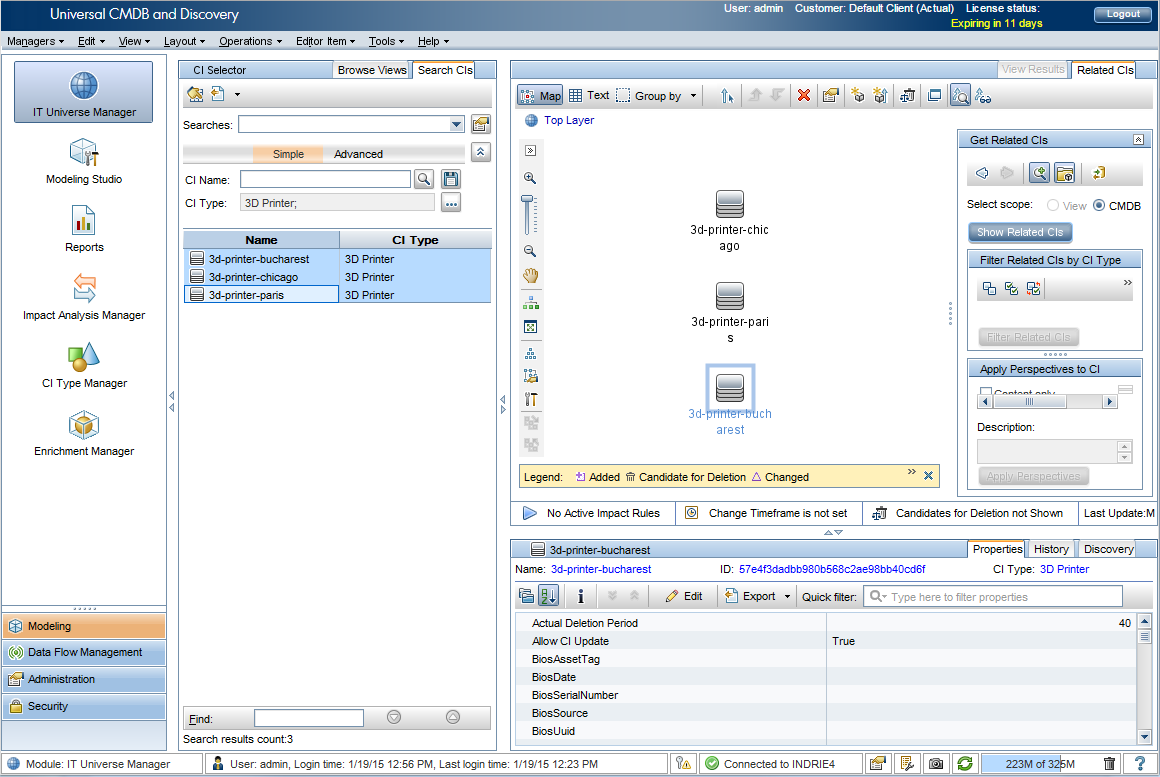Switch to Simple search mode
Screen dimensions: 1160x777
pos(288,154)
